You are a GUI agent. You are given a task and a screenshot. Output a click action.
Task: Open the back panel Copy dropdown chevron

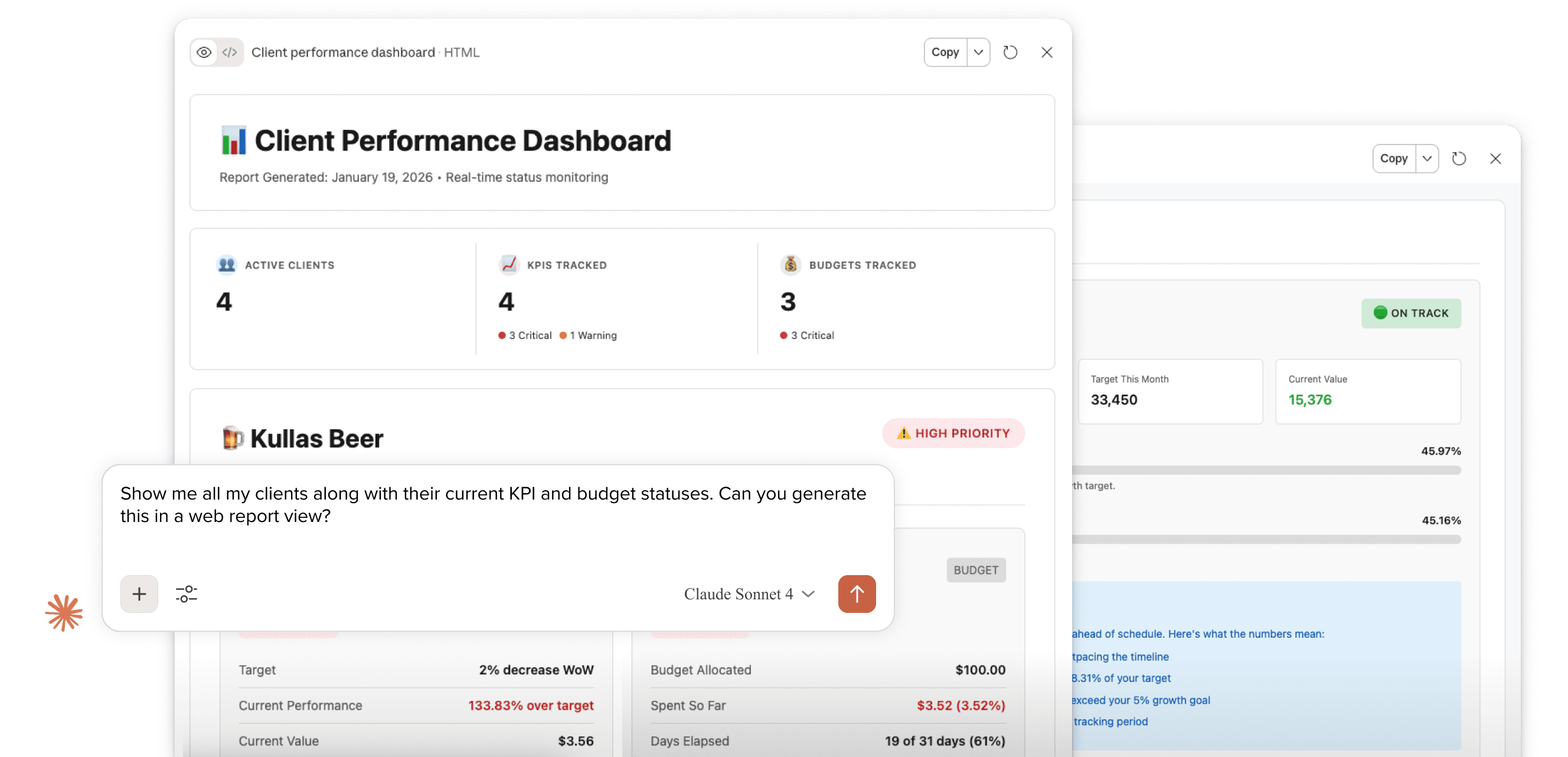coord(1427,158)
